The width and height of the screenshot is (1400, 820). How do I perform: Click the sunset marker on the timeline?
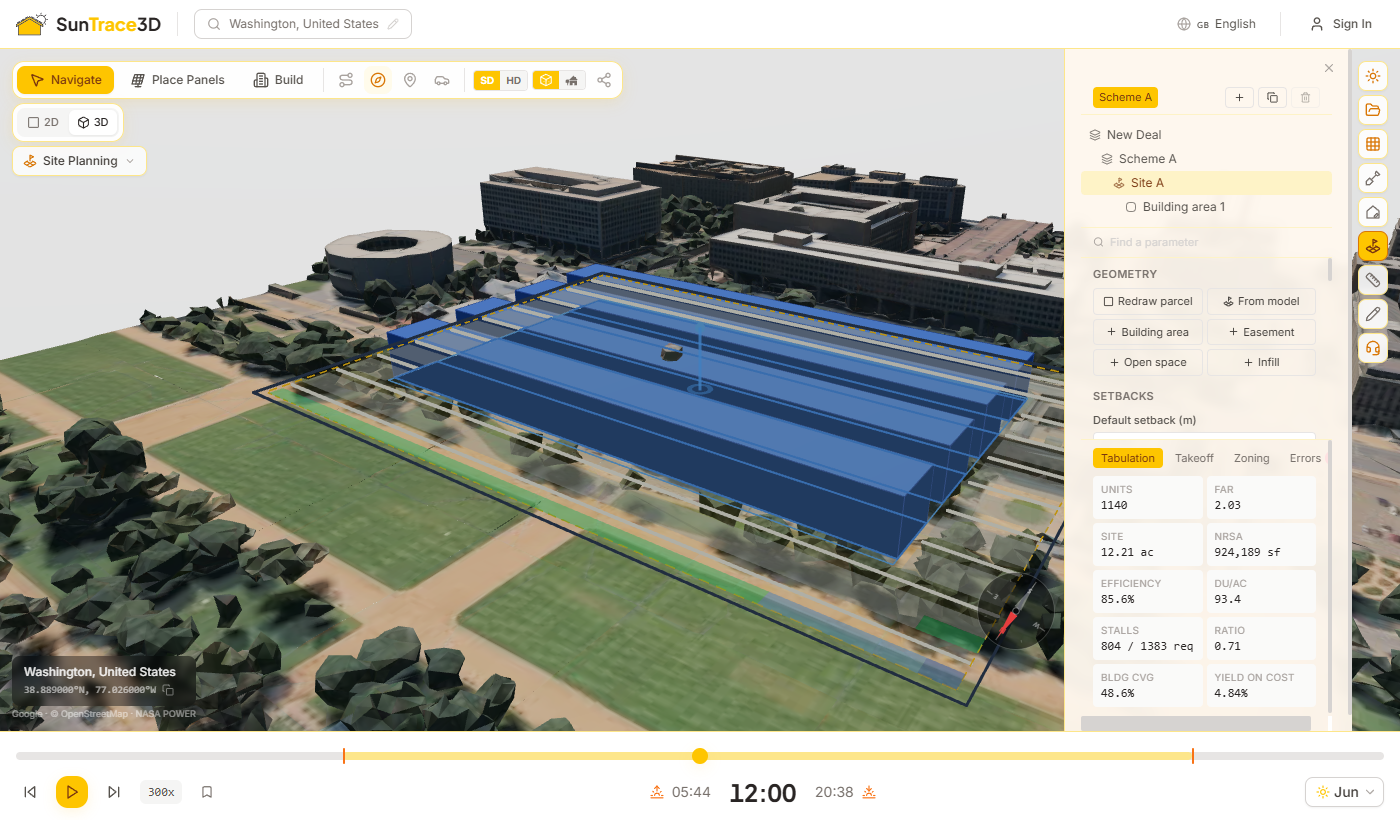(x=1193, y=756)
